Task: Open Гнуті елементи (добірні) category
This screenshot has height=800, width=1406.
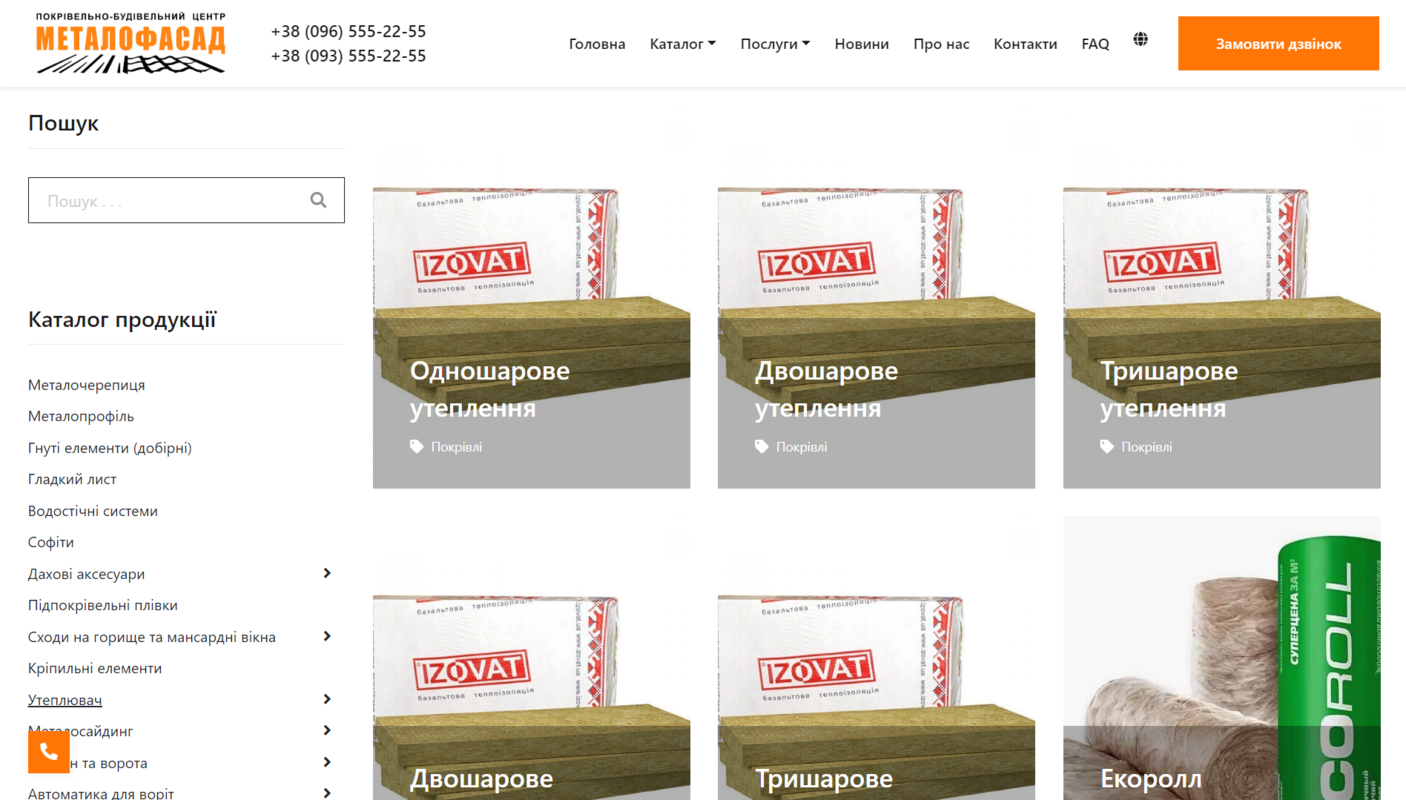Action: [x=110, y=448]
